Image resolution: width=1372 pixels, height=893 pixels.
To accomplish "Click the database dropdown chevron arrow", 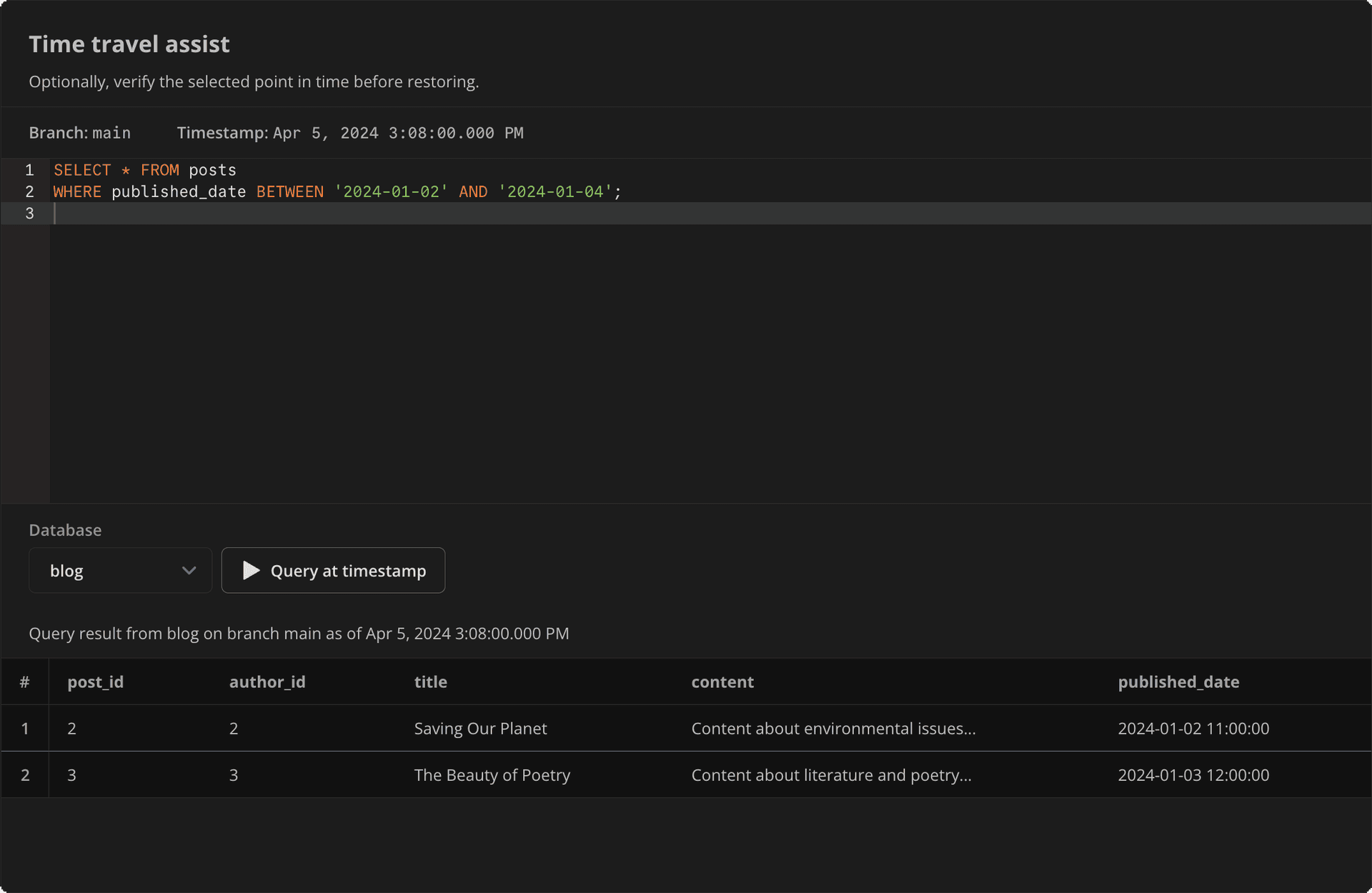I will click(189, 570).
